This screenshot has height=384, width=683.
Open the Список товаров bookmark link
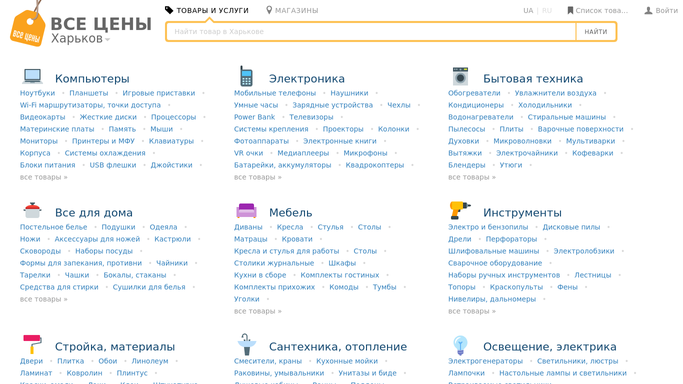click(x=598, y=10)
